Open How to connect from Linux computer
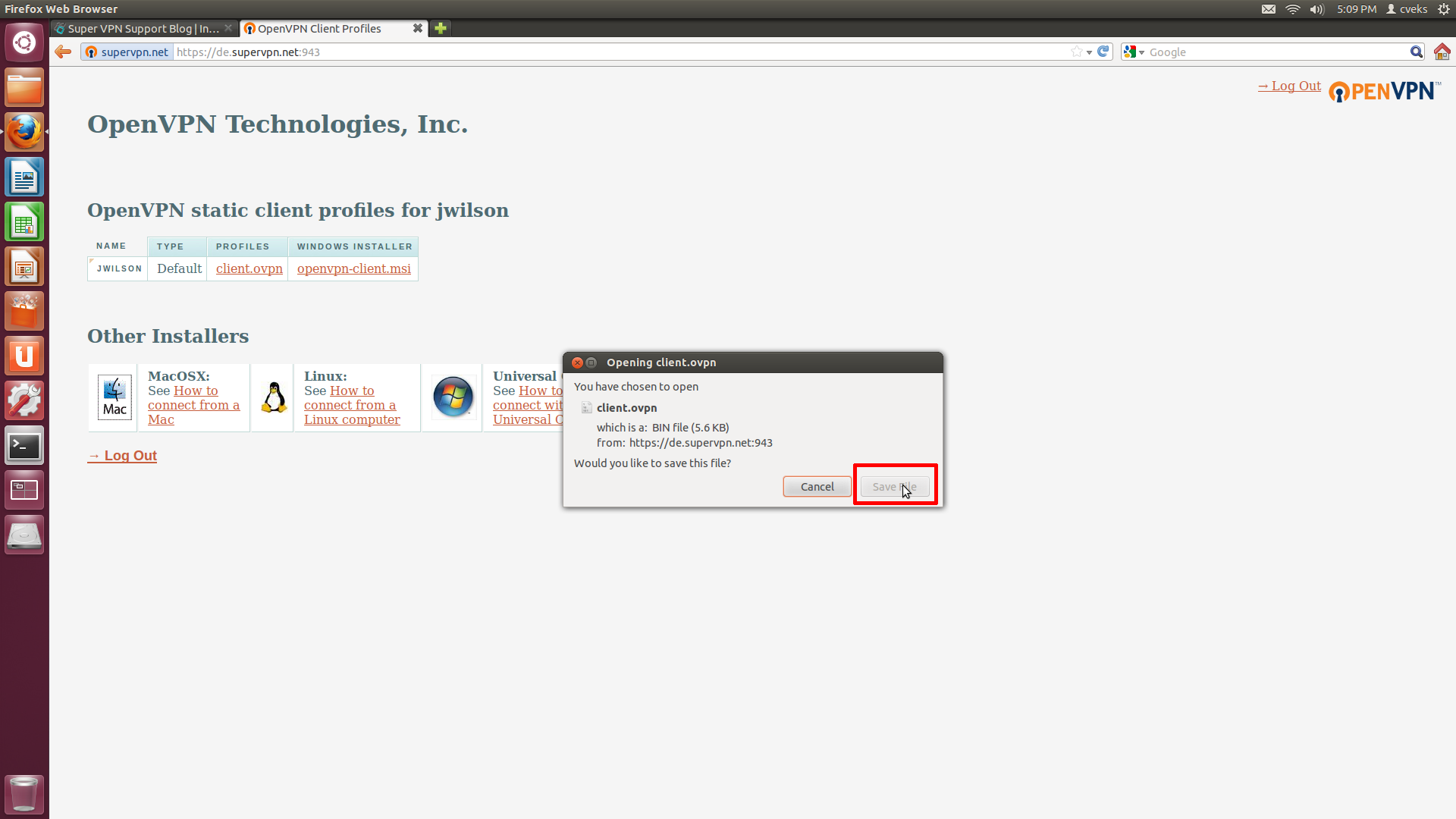The image size is (1456, 819). 352,405
